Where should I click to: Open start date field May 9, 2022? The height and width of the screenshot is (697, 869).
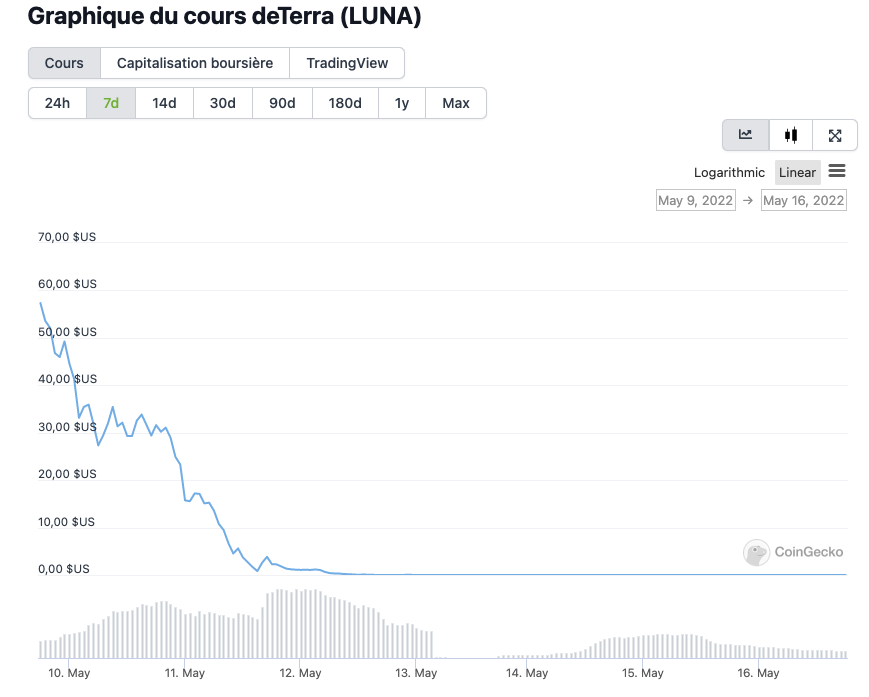(x=695, y=200)
